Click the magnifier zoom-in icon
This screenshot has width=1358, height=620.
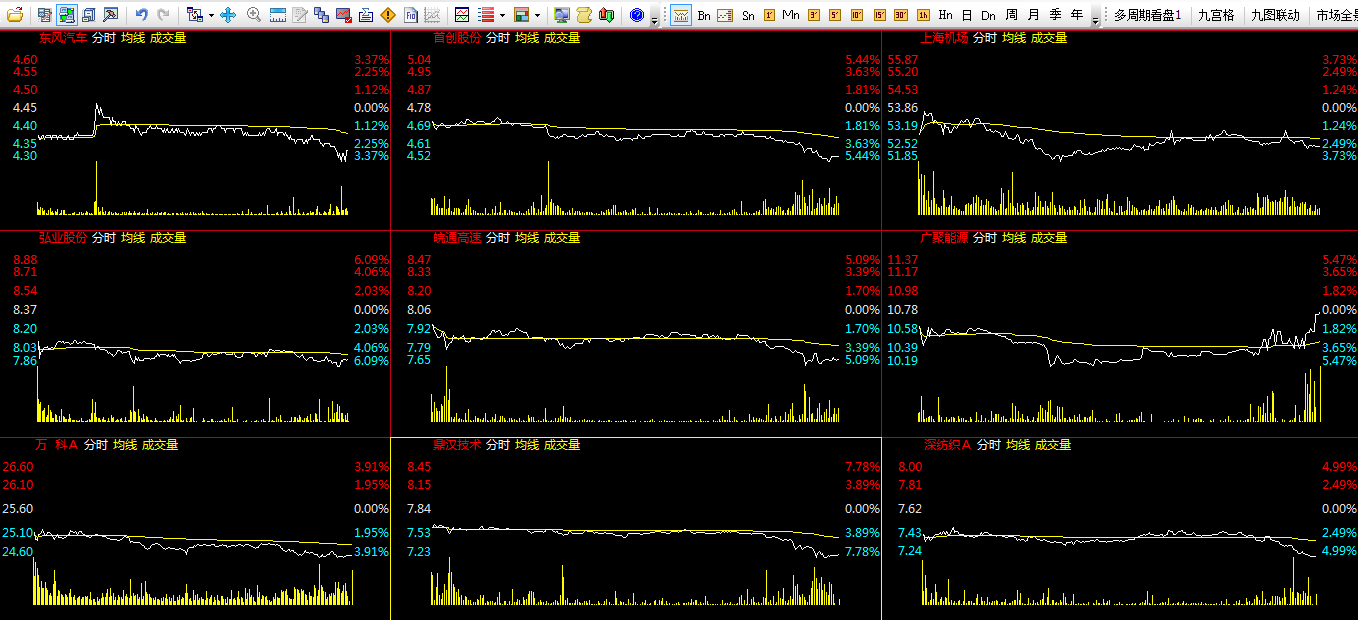[x=254, y=15]
